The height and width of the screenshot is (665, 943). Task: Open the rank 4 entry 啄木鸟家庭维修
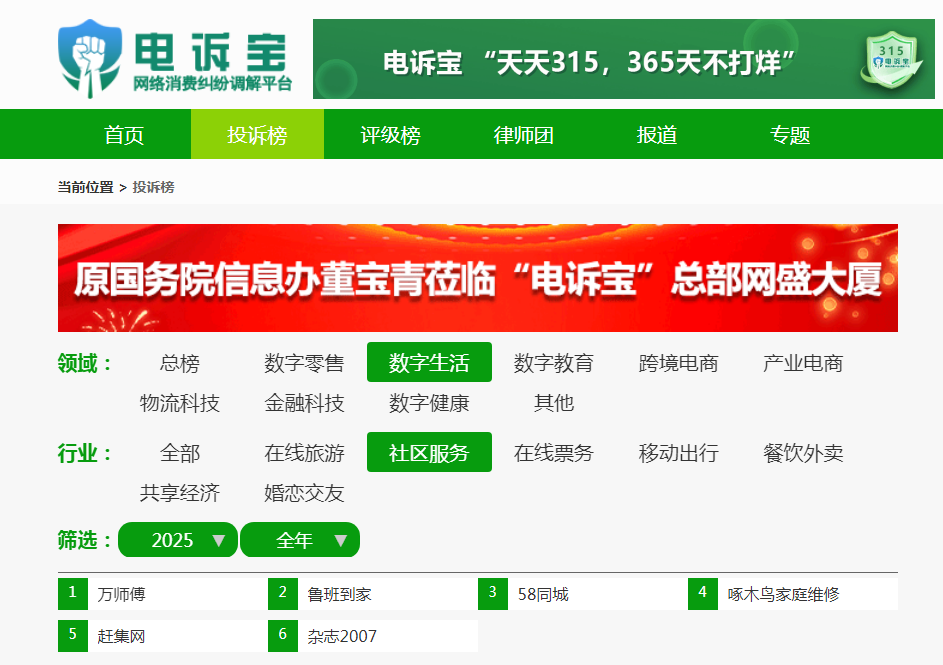793,594
